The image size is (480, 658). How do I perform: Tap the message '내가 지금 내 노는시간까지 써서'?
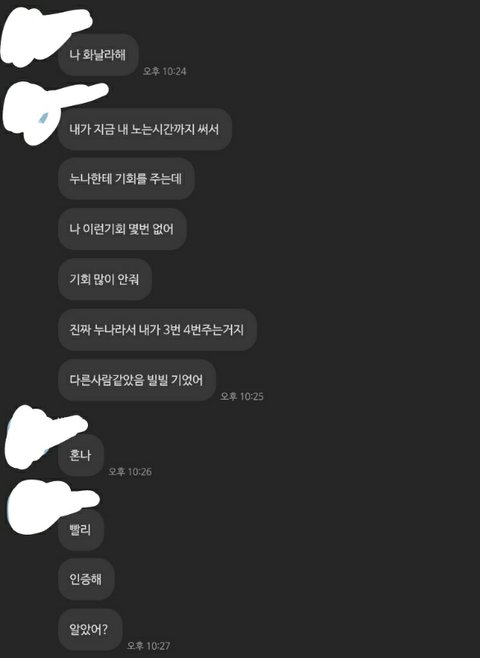(145, 129)
